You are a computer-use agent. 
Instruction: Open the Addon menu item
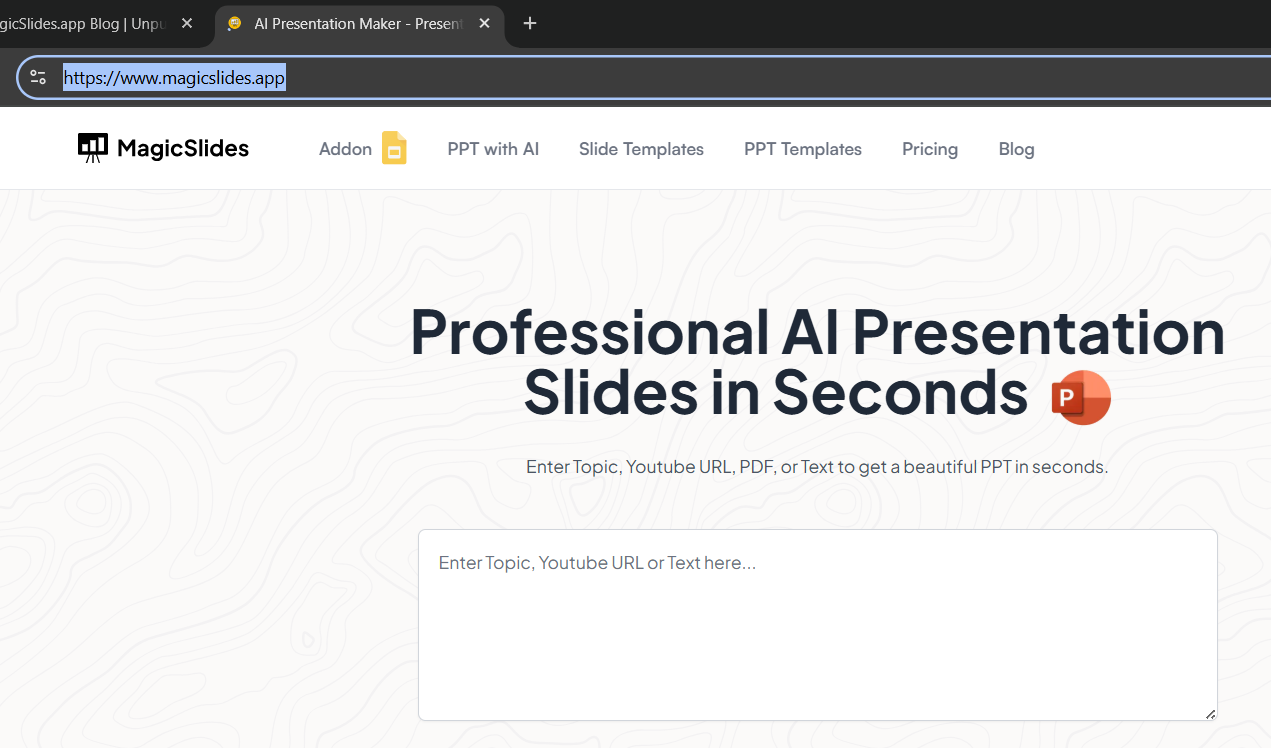[345, 149]
